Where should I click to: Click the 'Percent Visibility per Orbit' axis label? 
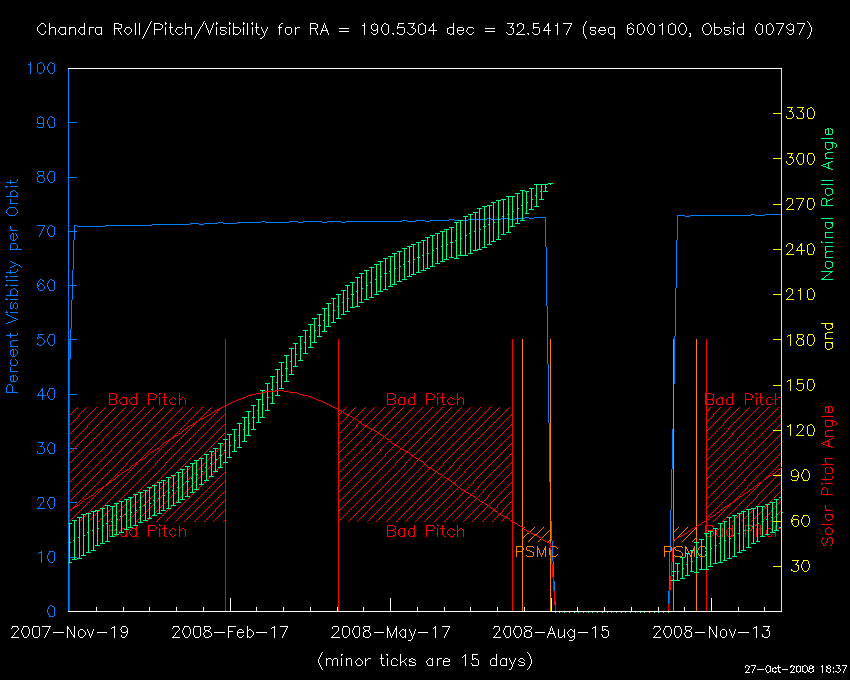tap(14, 286)
